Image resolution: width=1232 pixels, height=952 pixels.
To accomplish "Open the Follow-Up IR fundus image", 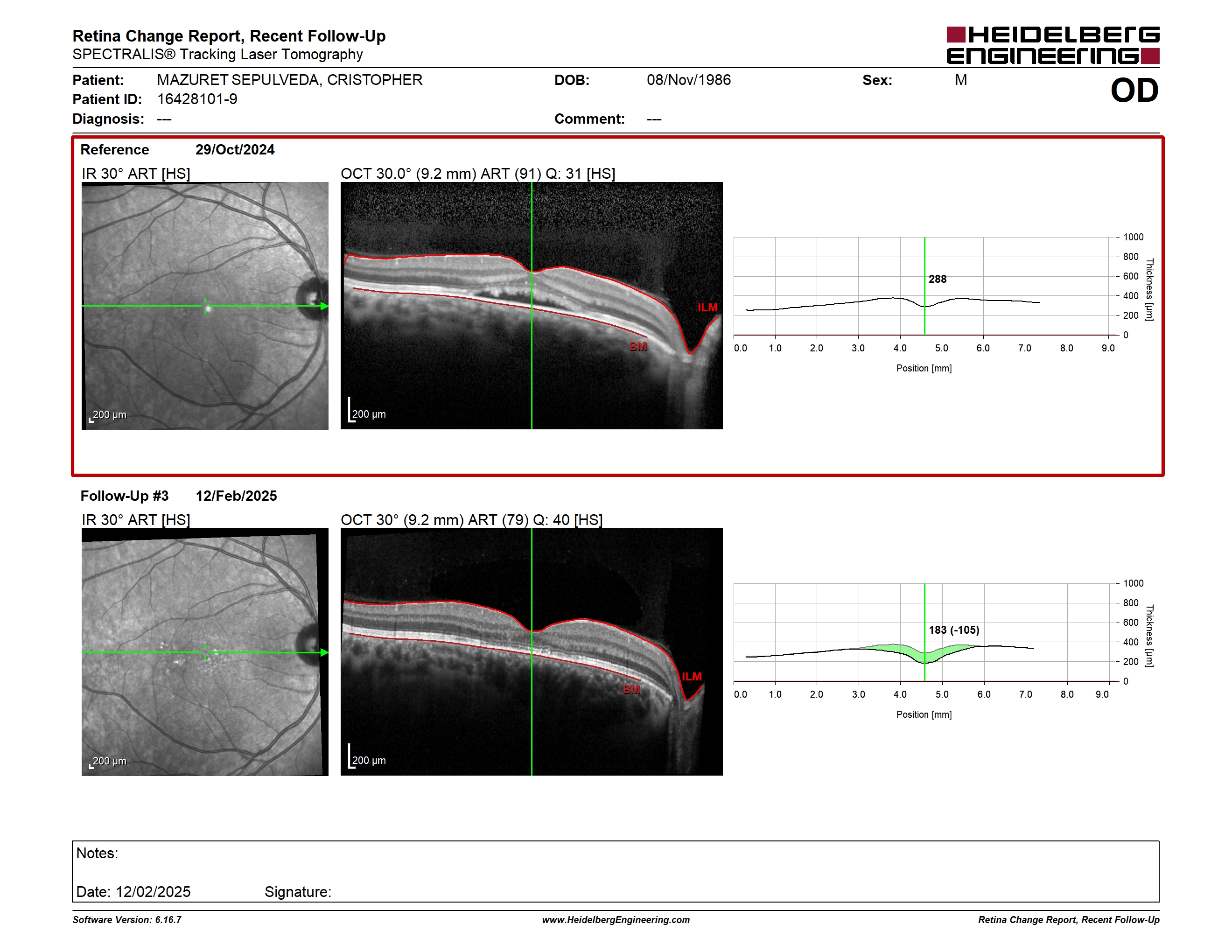I will coord(205,652).
